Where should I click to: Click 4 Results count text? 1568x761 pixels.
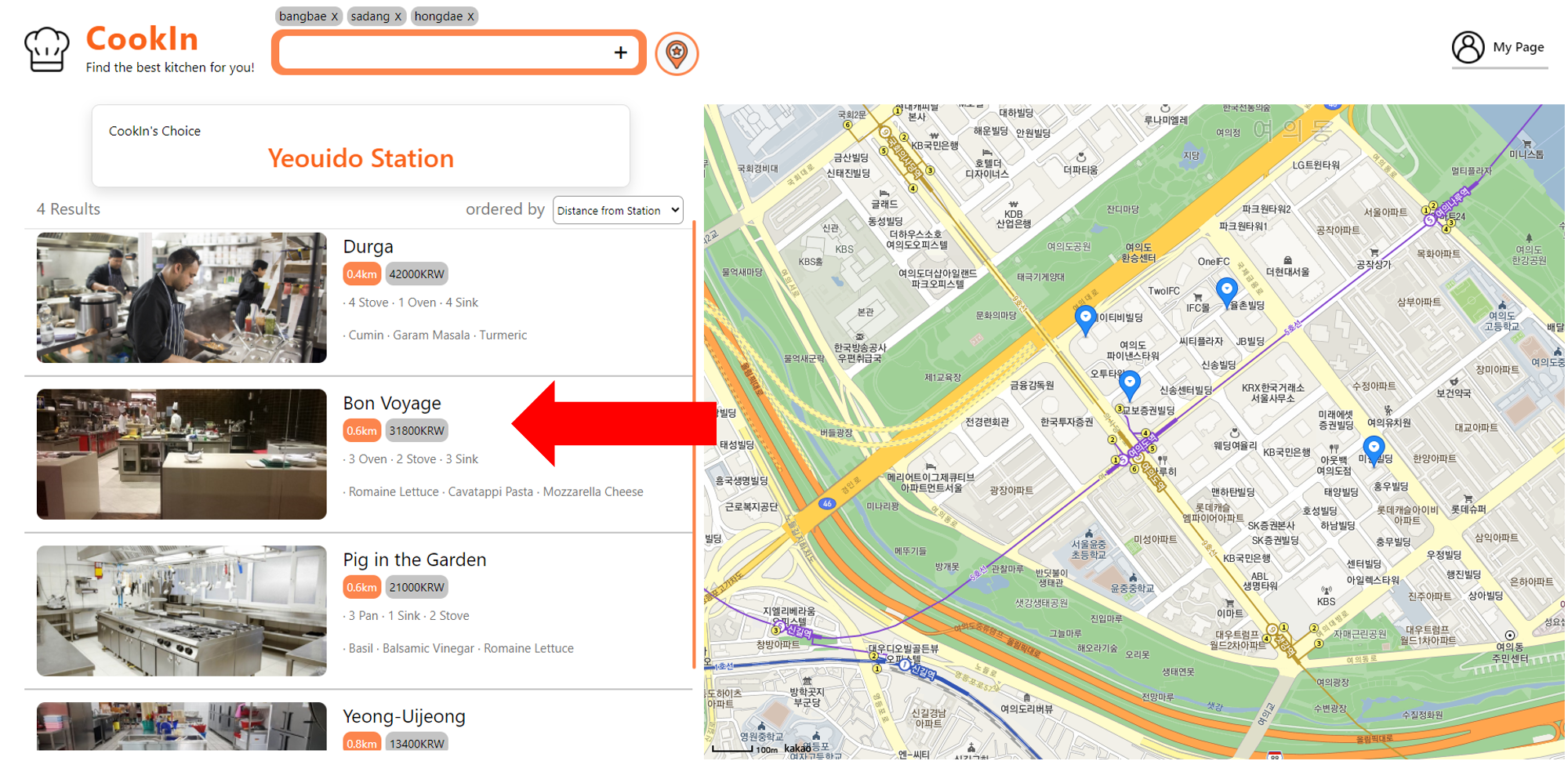pos(68,209)
